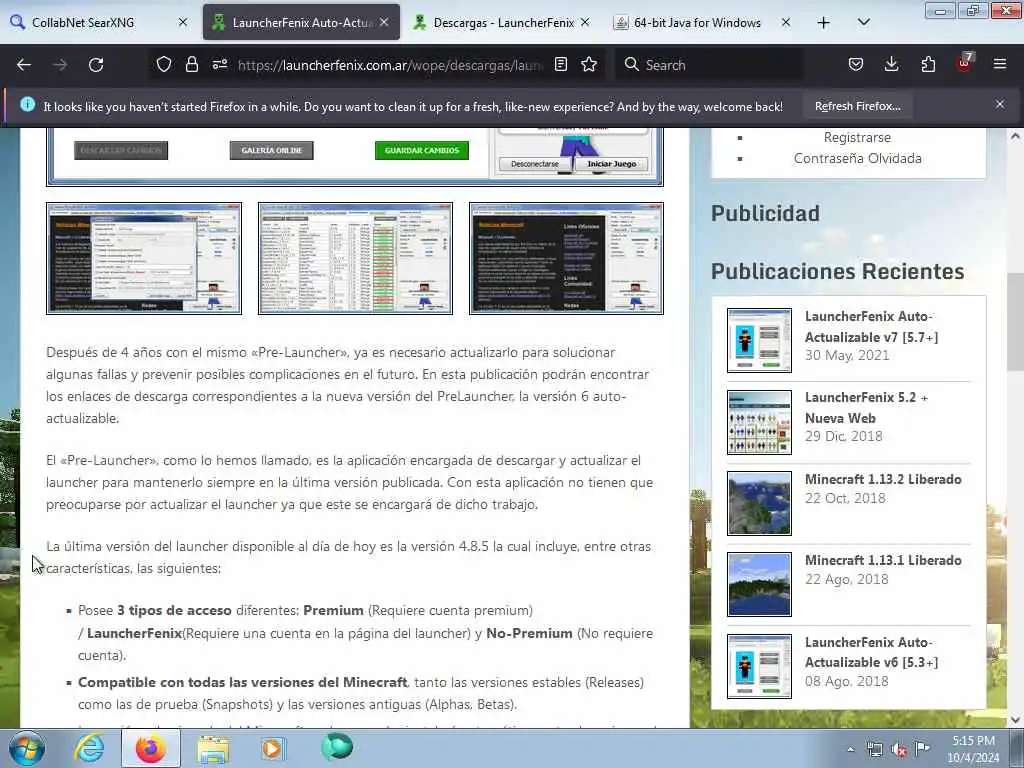Go back to the previous page
1024x768 pixels.
(x=24, y=65)
